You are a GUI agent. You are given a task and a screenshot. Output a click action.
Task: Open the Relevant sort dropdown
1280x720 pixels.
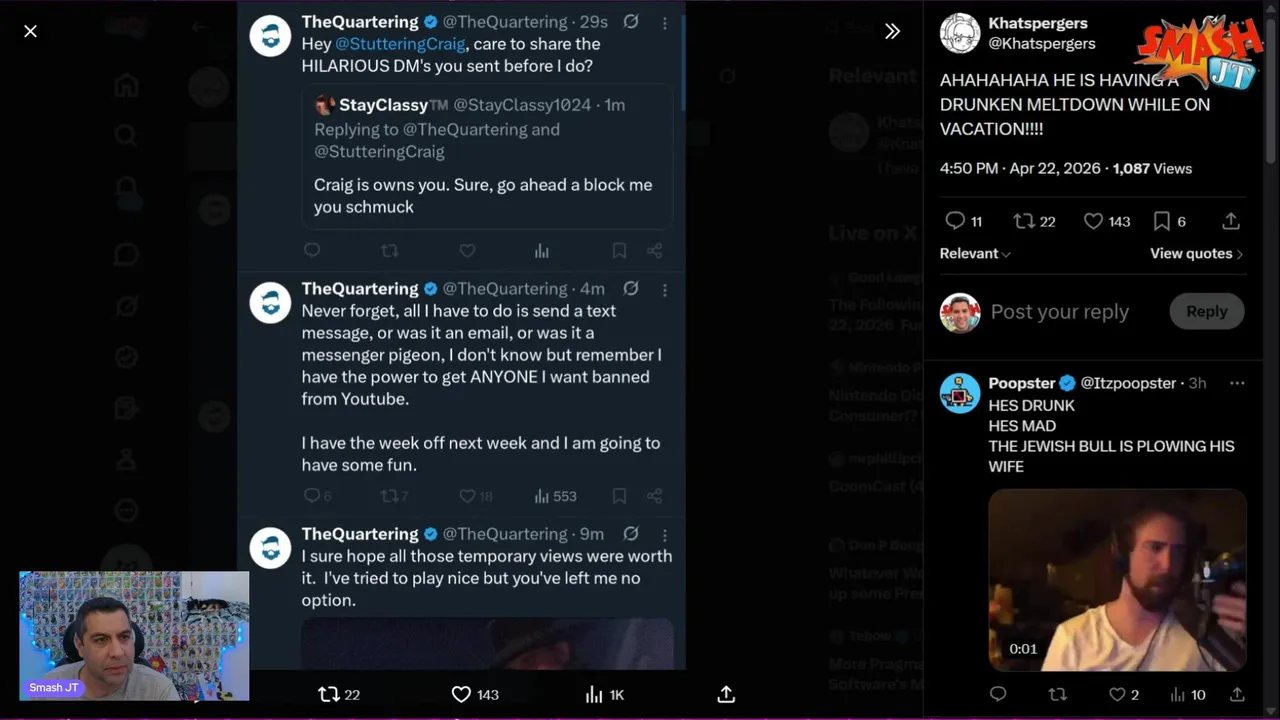(x=975, y=254)
